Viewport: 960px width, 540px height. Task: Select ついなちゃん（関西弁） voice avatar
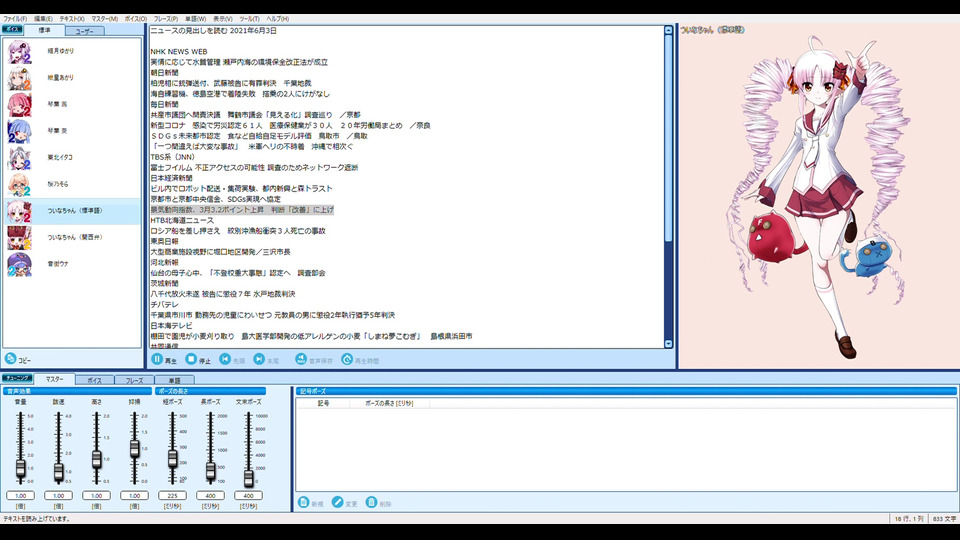(19, 238)
